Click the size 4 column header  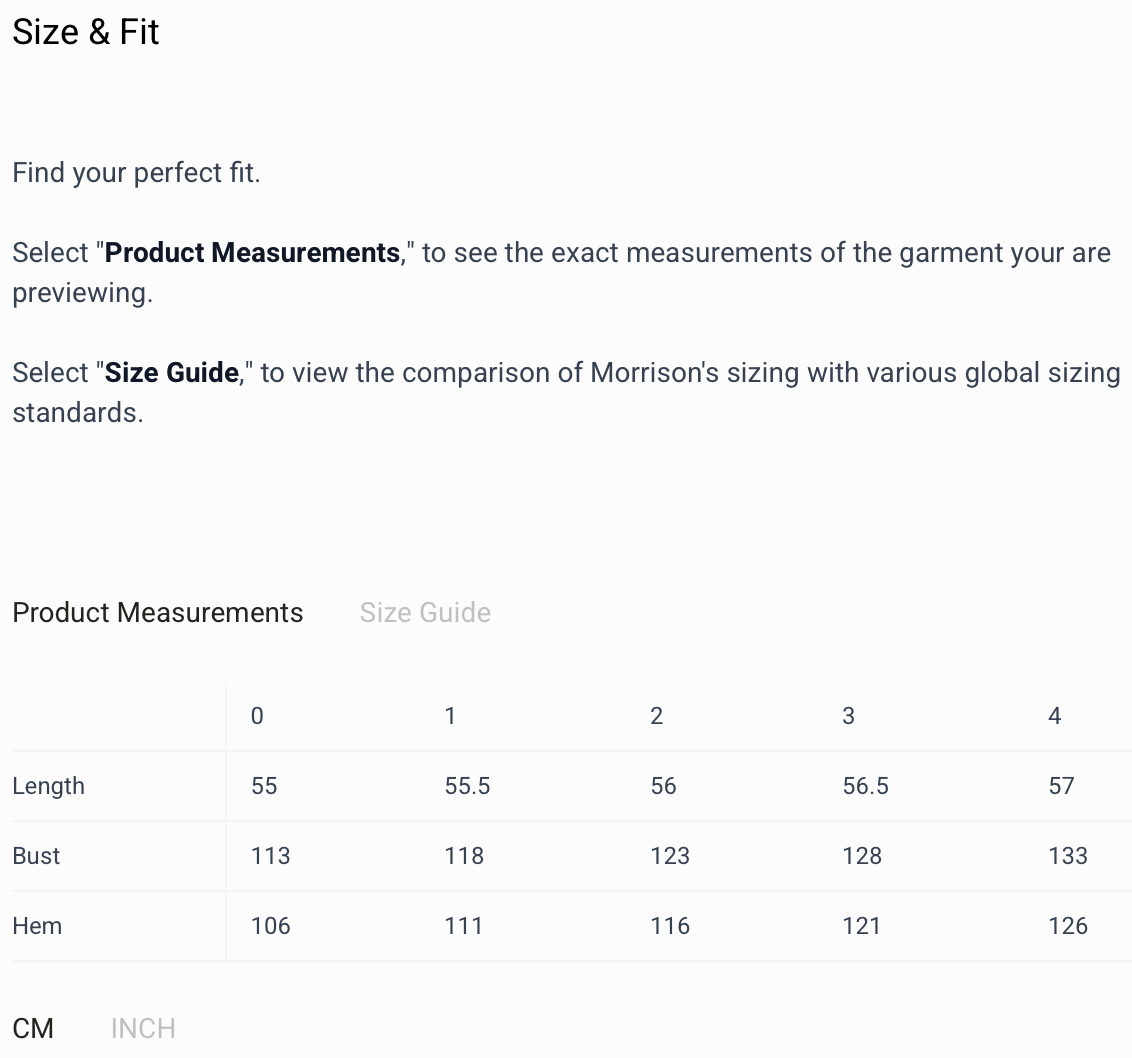1054,716
